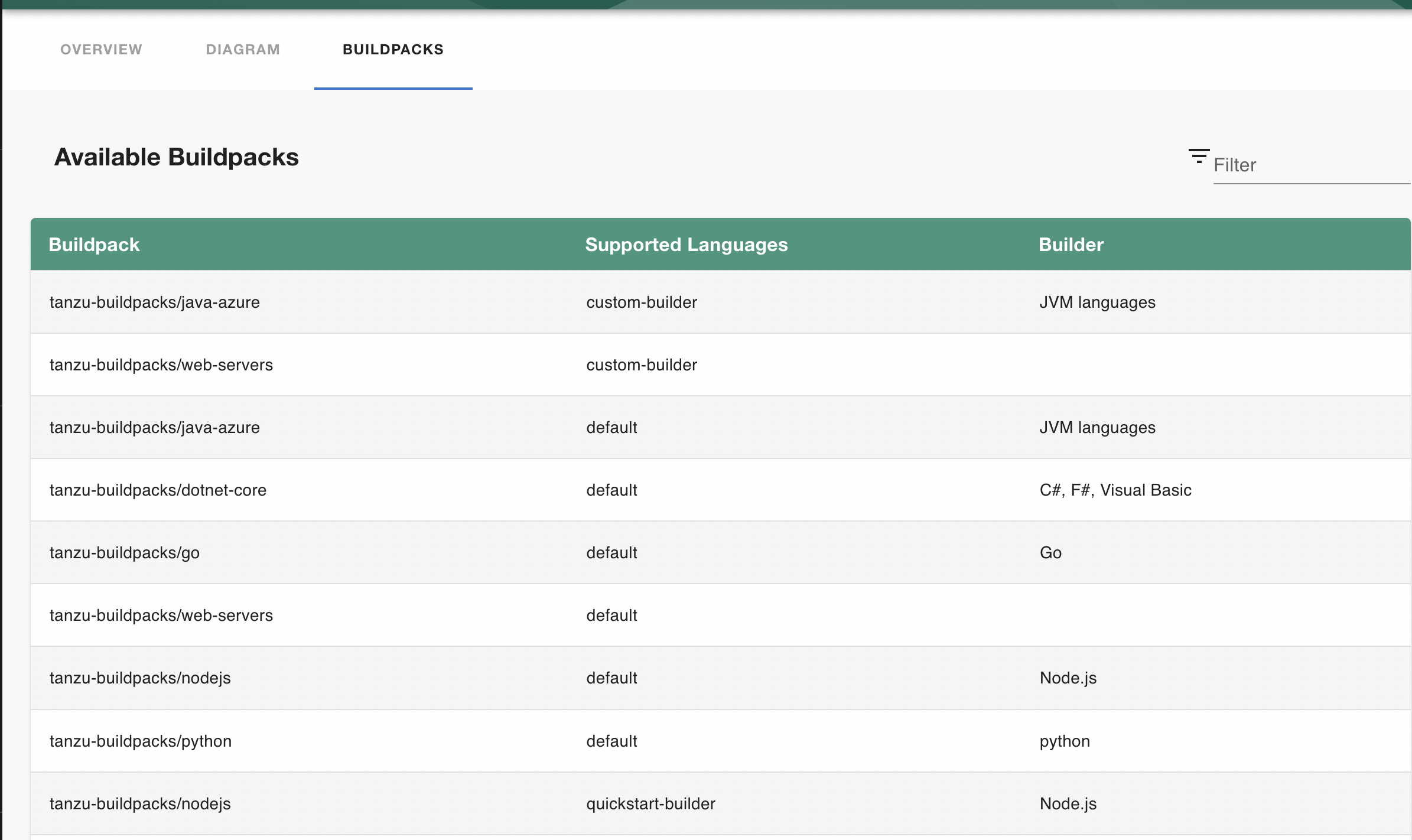Click default web-servers buildpack row
Image resolution: width=1412 pixels, height=840 pixels.
[x=161, y=616]
